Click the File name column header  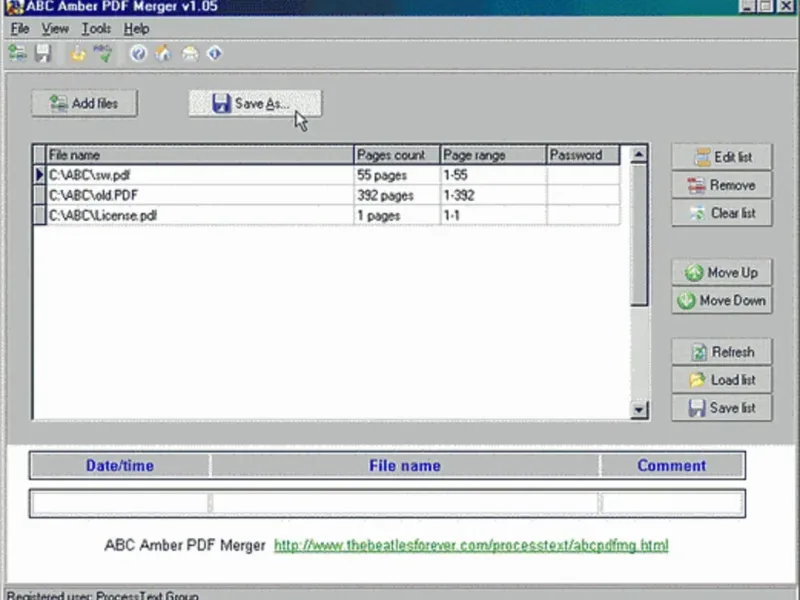[x=199, y=155]
